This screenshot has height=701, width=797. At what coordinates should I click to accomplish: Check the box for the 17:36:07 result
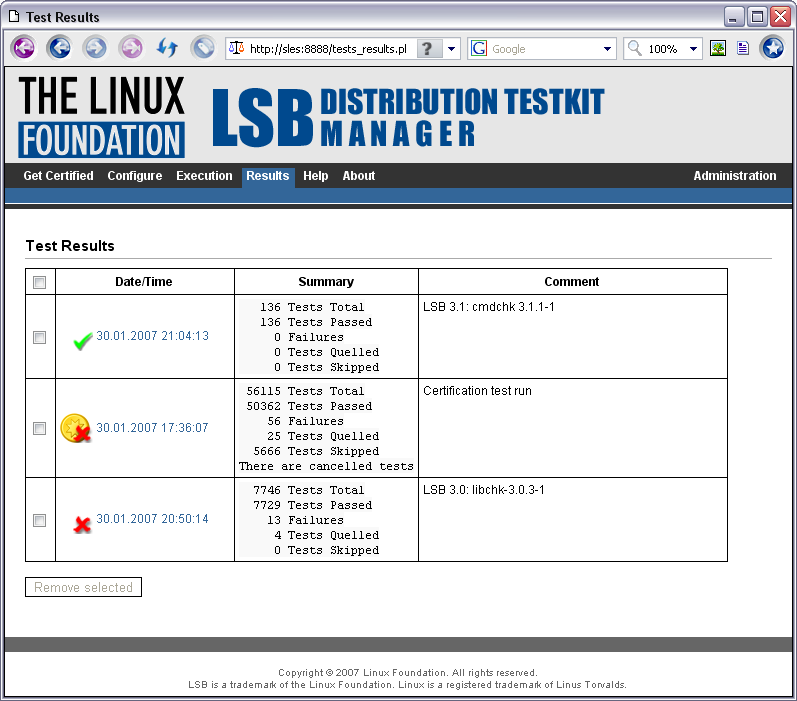coord(40,429)
